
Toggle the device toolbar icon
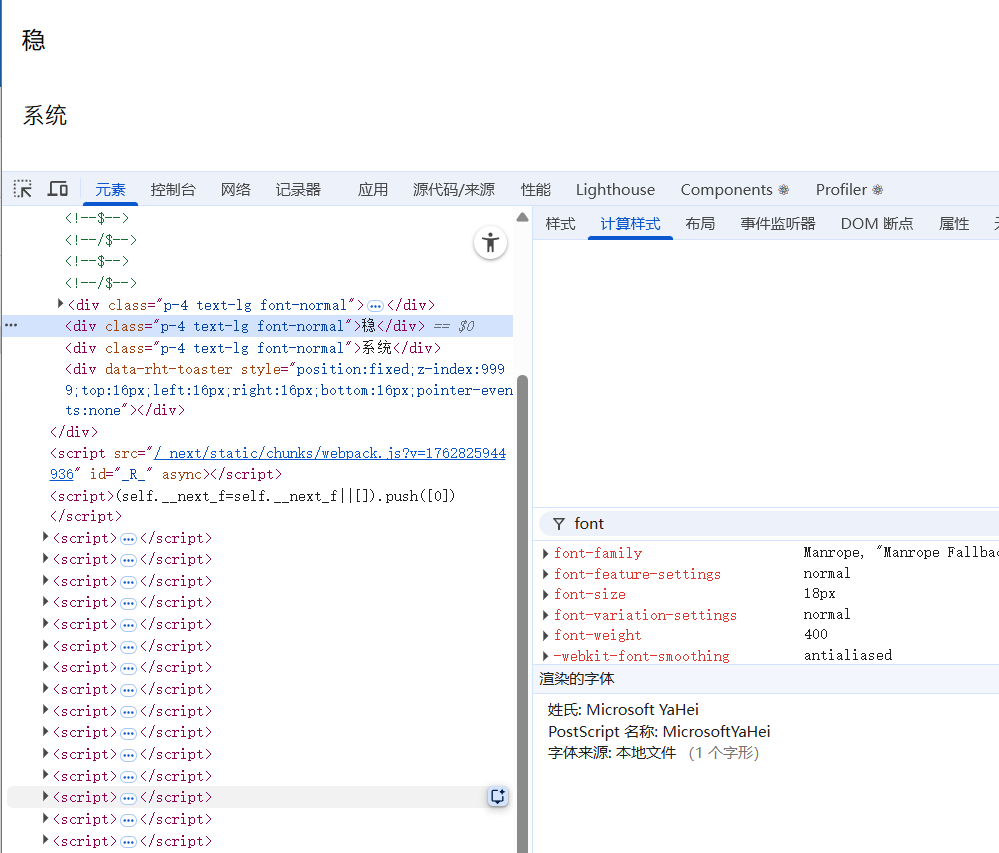[57, 189]
